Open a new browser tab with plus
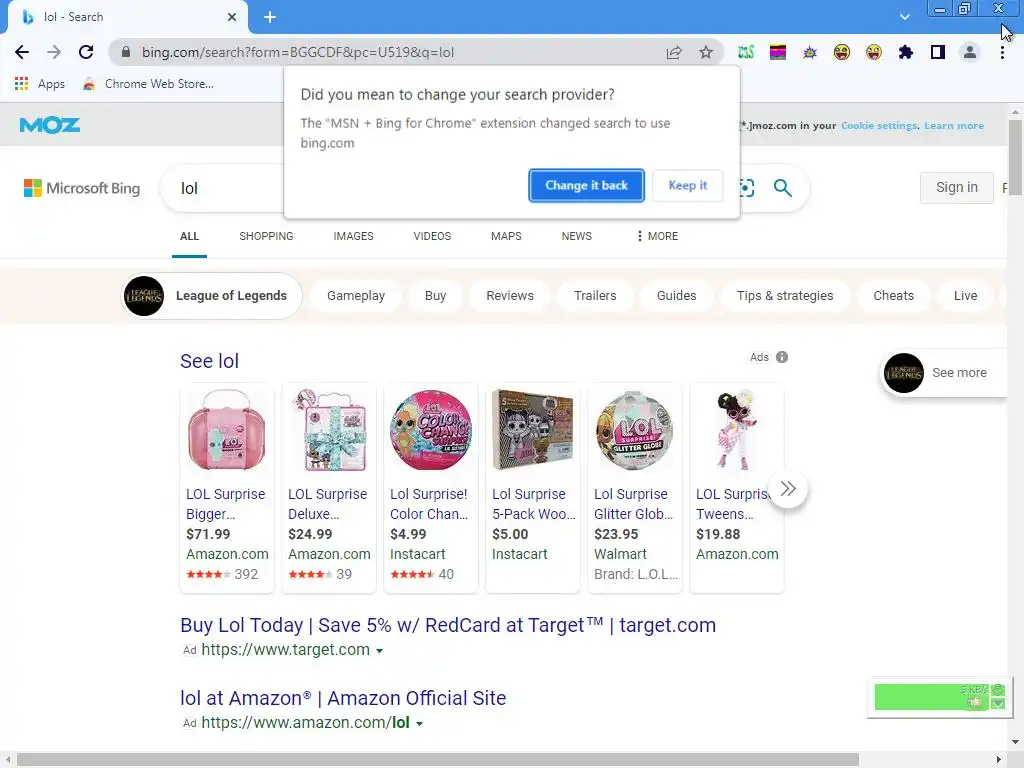 270,17
